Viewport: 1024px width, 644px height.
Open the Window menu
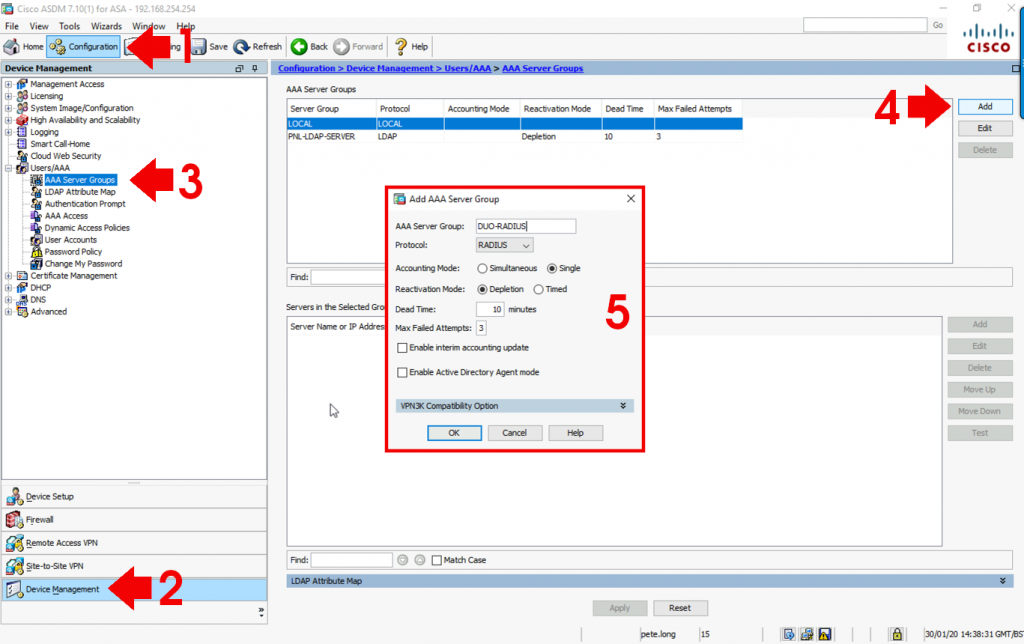[148, 26]
